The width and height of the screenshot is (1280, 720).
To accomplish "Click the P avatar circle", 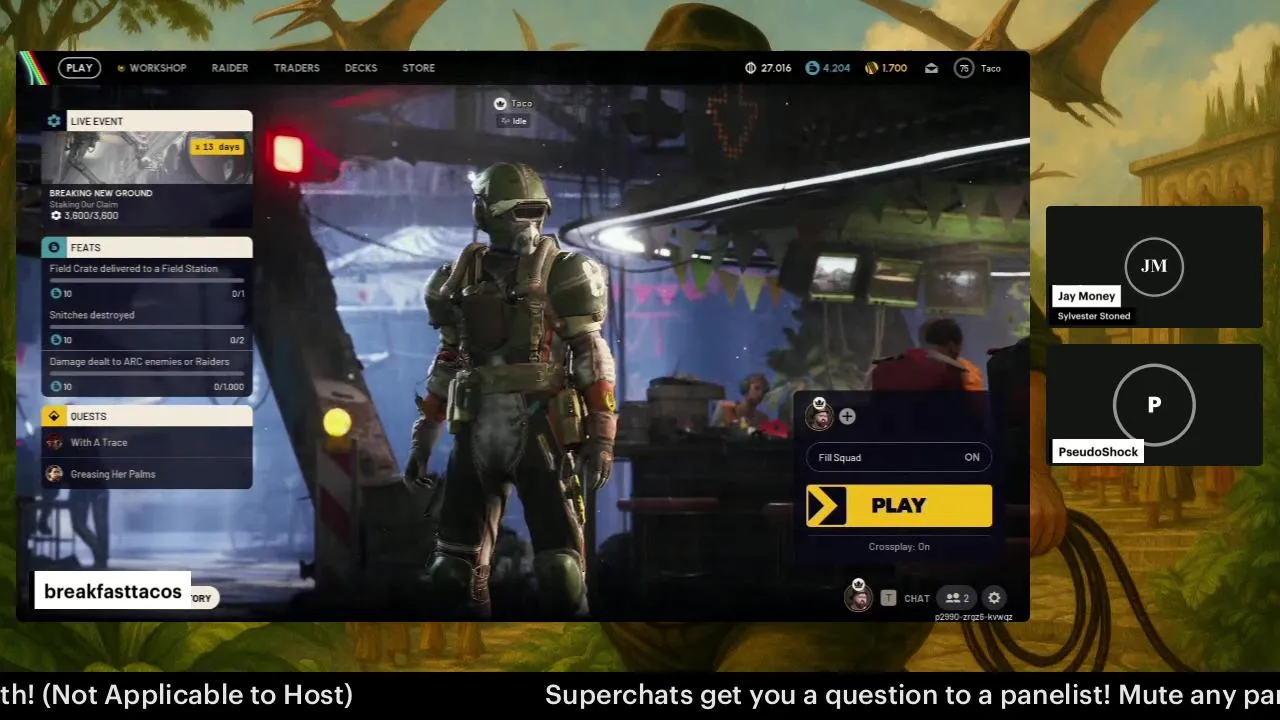I will [x=1154, y=405].
